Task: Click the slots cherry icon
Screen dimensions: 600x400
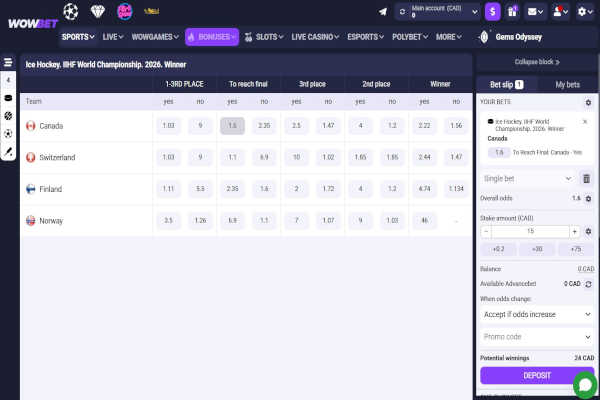Action: coord(248,37)
